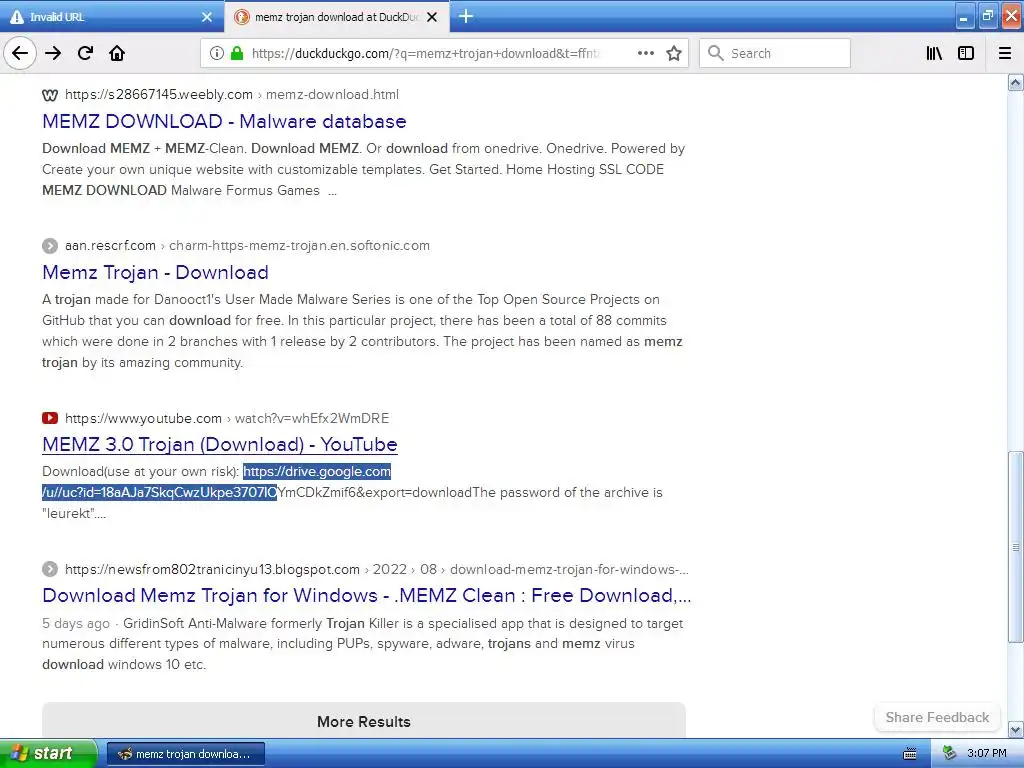
Task: Open the Memz Trojan - Download result
Action: click(155, 272)
